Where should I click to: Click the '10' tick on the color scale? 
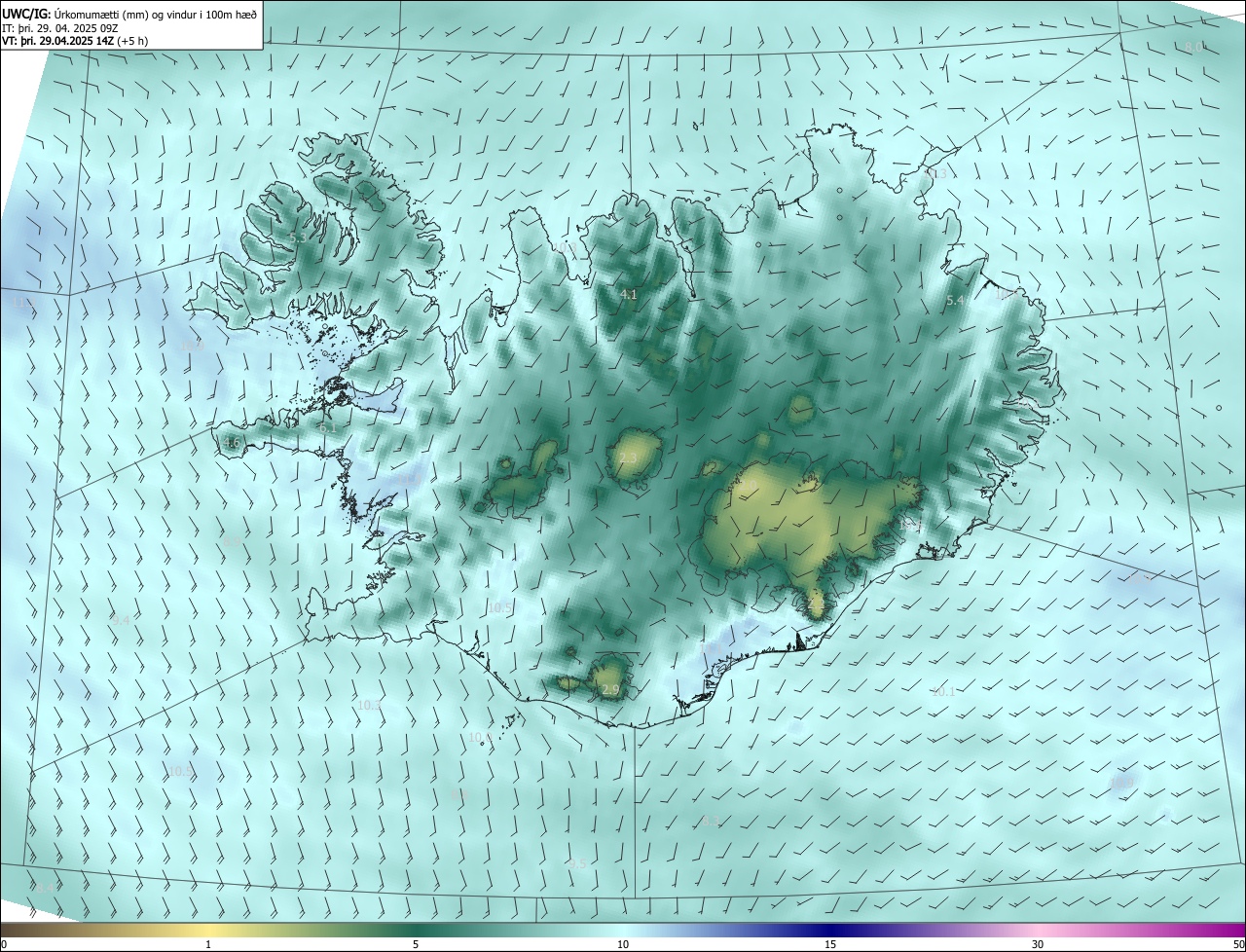pyautogui.click(x=623, y=945)
